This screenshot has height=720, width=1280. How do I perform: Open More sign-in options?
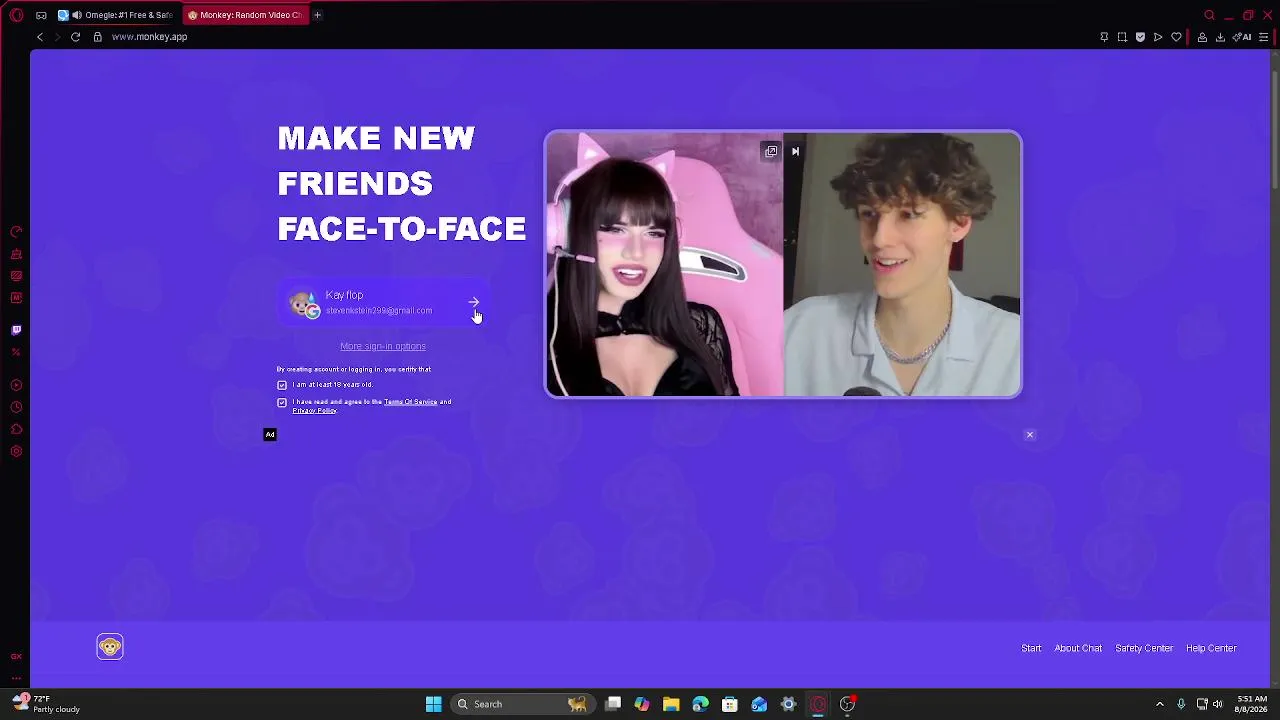coord(383,346)
